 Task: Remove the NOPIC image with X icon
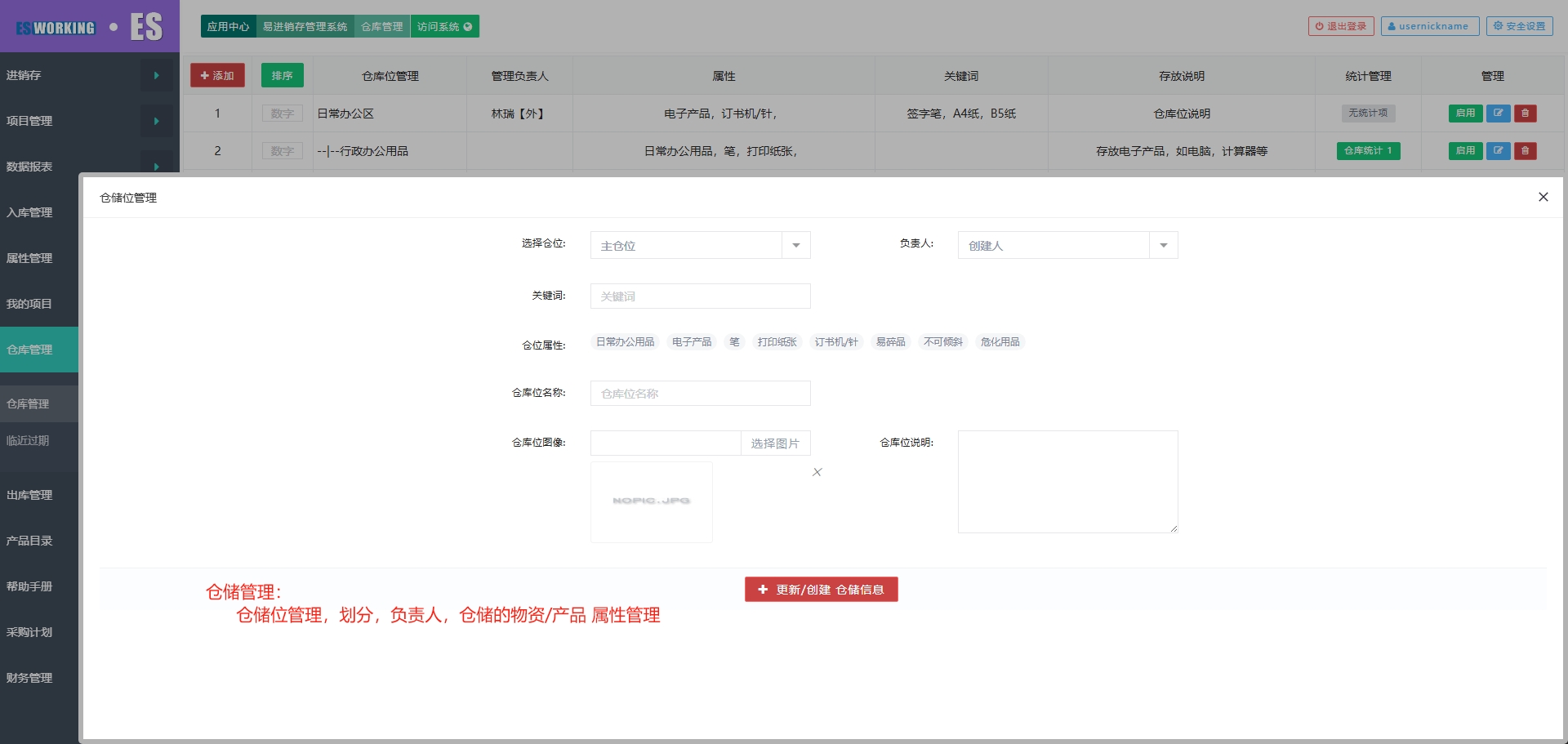[x=817, y=472]
